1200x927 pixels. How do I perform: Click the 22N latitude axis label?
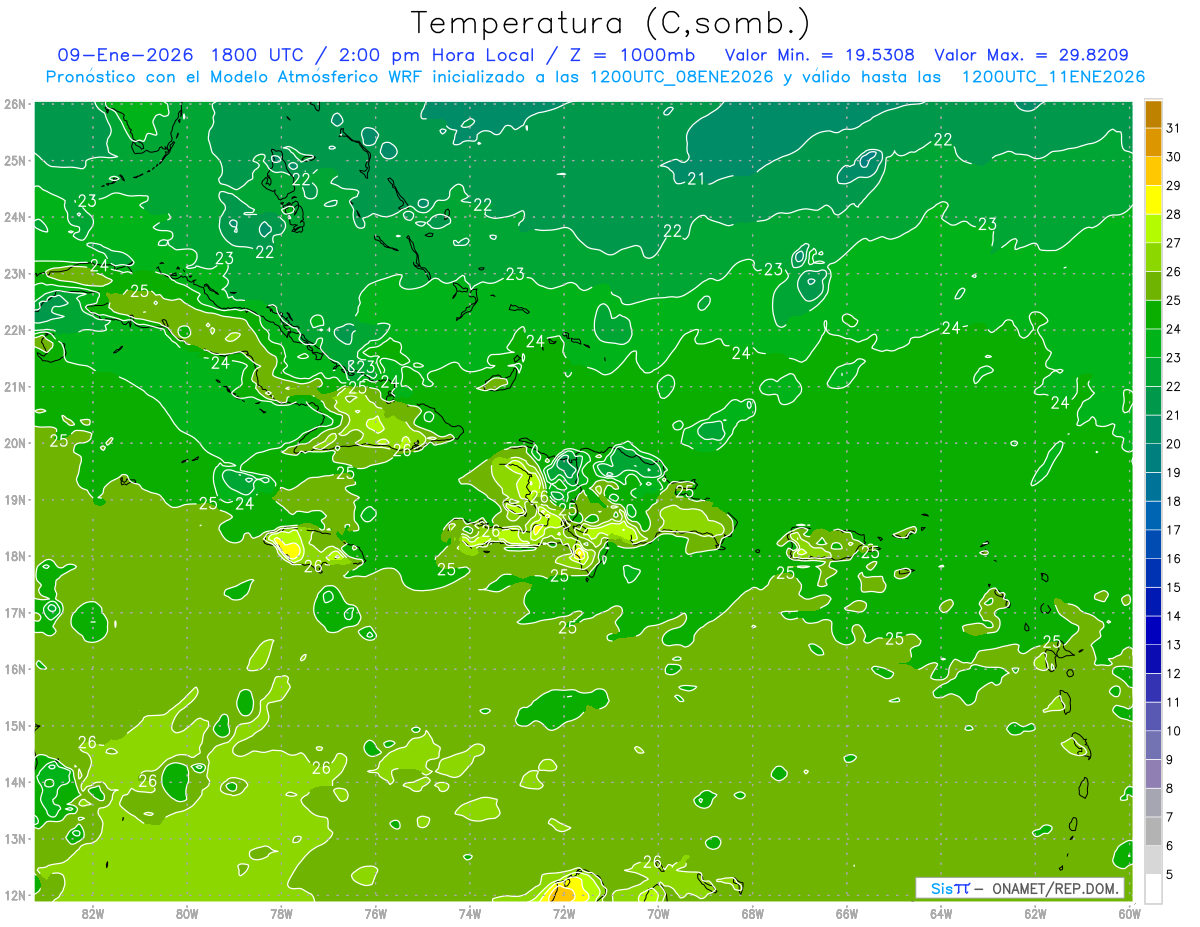[15, 330]
